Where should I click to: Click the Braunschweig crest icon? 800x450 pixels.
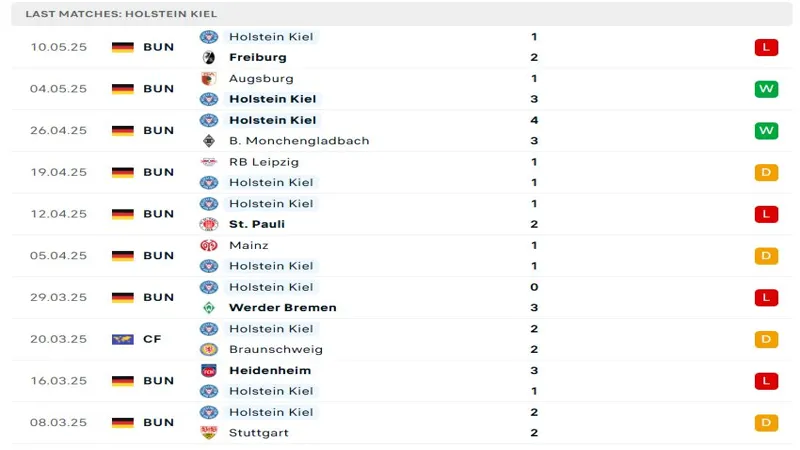click(x=209, y=350)
